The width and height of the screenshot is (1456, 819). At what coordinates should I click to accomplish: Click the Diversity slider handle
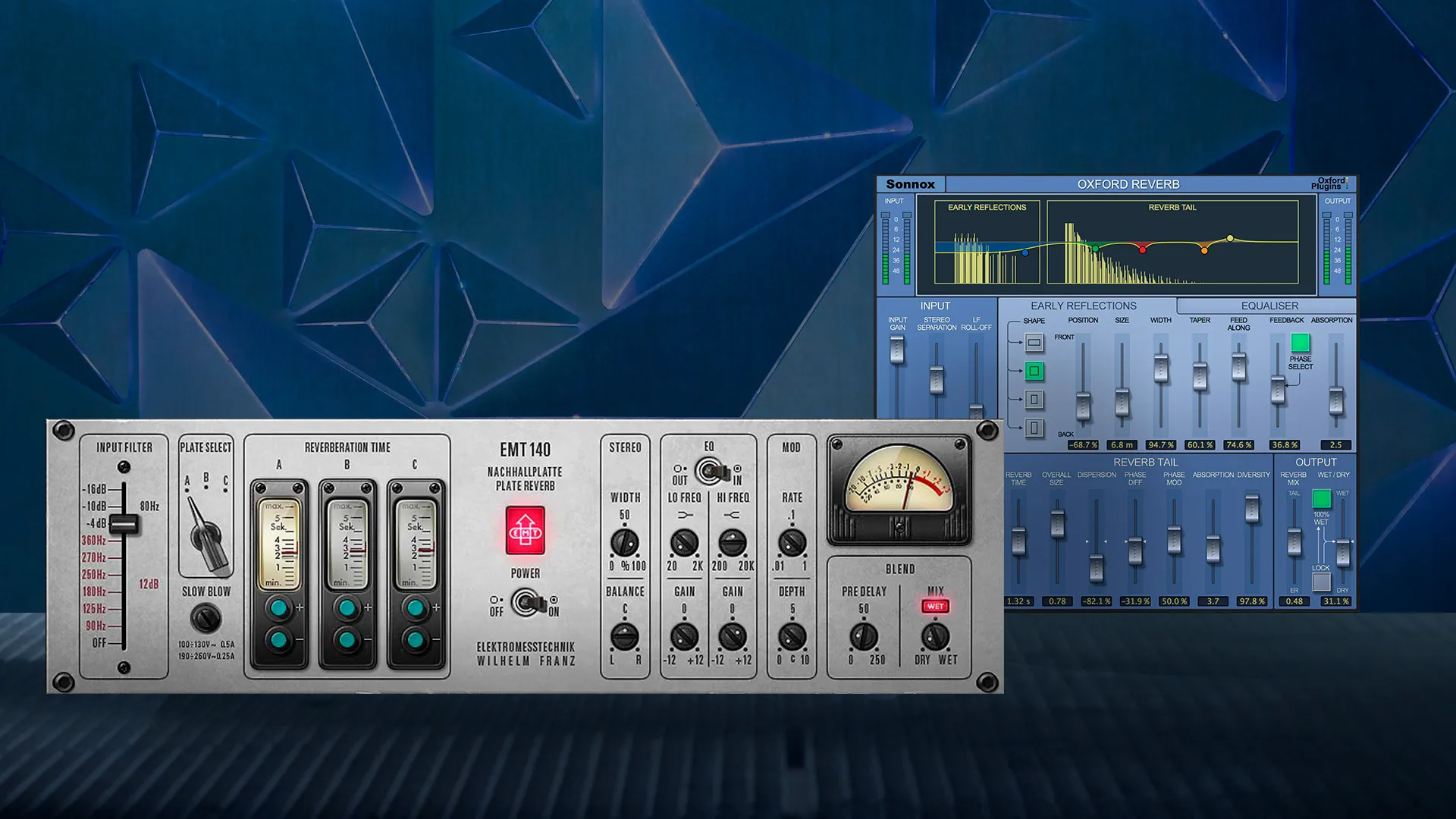(1252, 509)
